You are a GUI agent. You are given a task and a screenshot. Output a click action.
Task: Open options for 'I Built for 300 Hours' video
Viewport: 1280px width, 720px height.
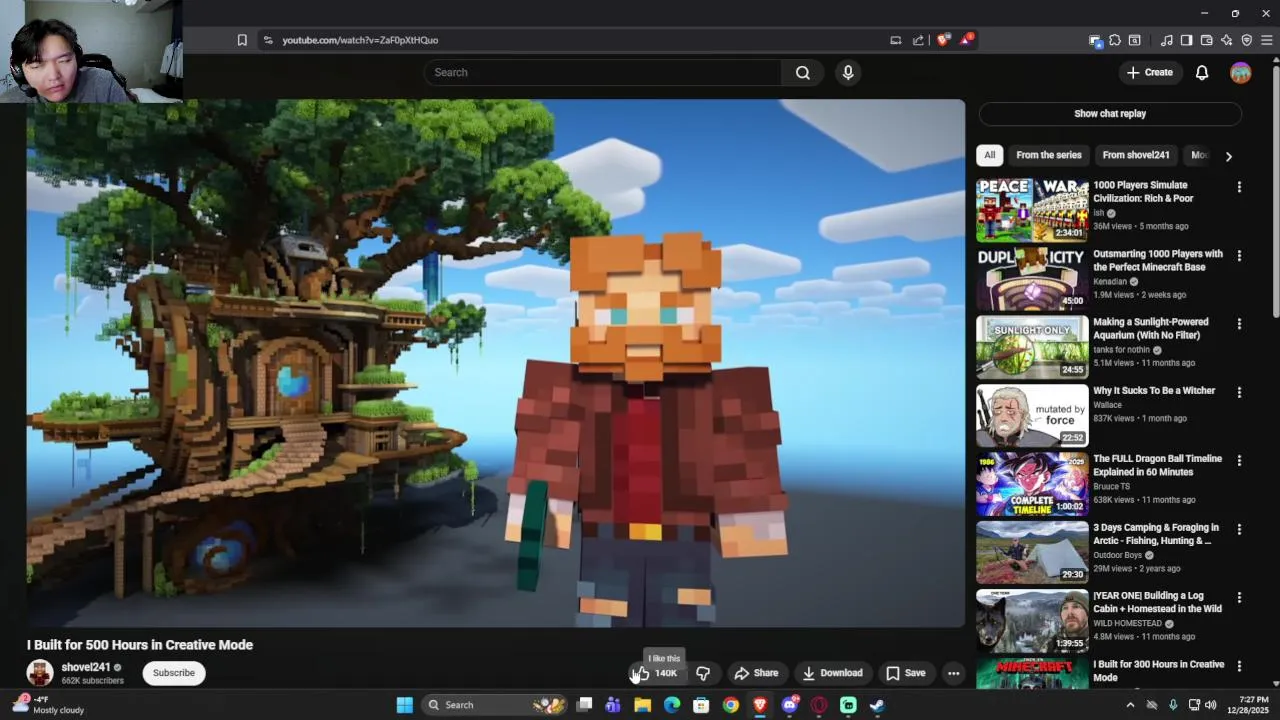(1239, 666)
